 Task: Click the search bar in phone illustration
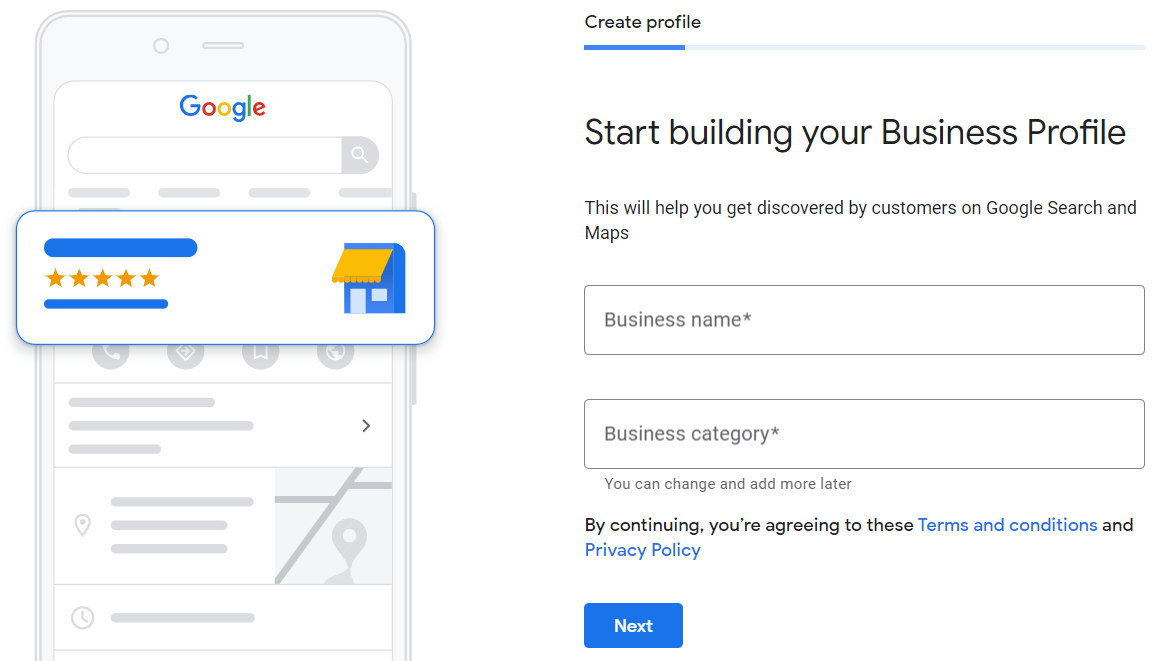click(205, 155)
